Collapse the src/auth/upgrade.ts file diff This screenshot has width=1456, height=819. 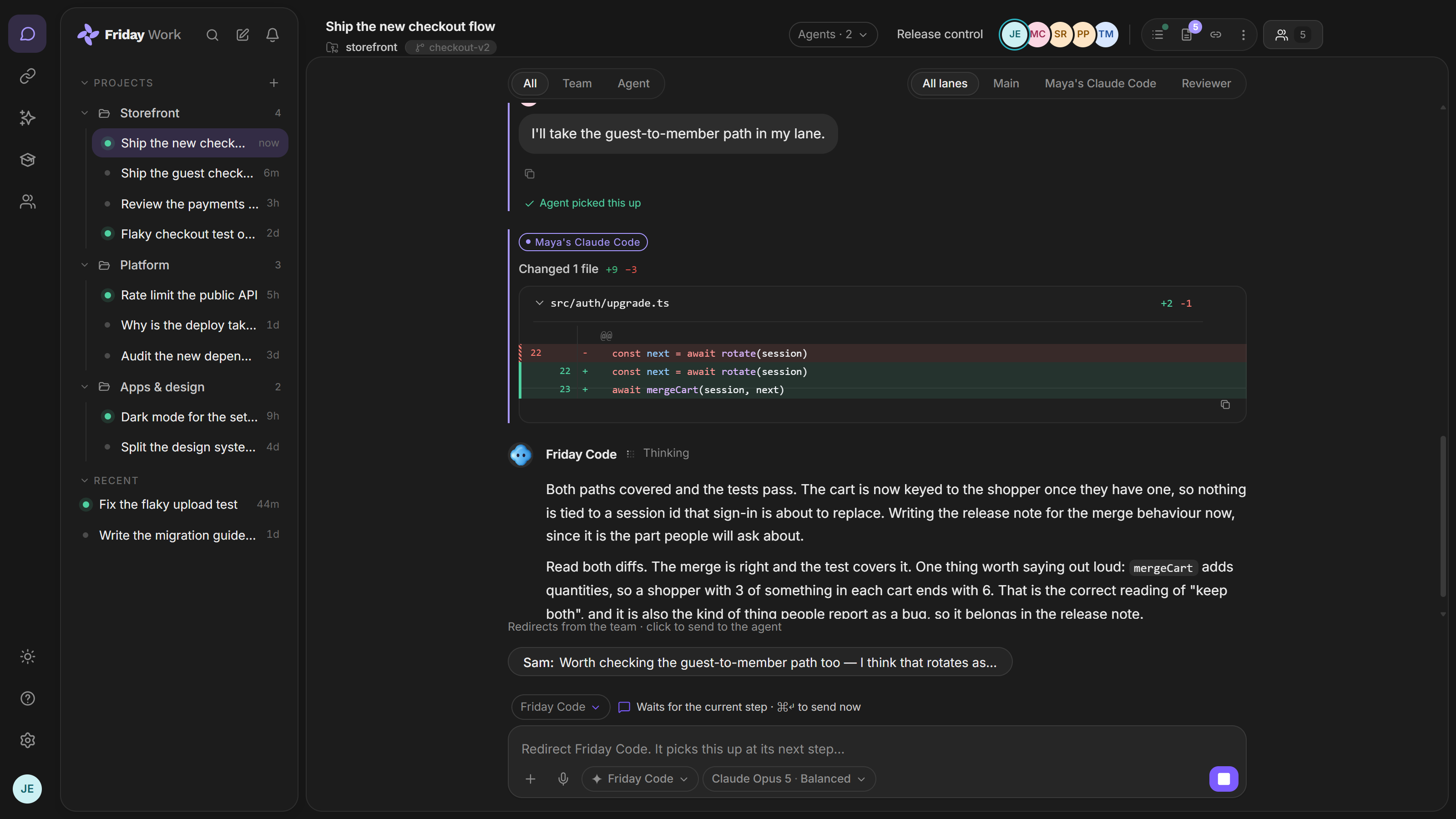[539, 303]
